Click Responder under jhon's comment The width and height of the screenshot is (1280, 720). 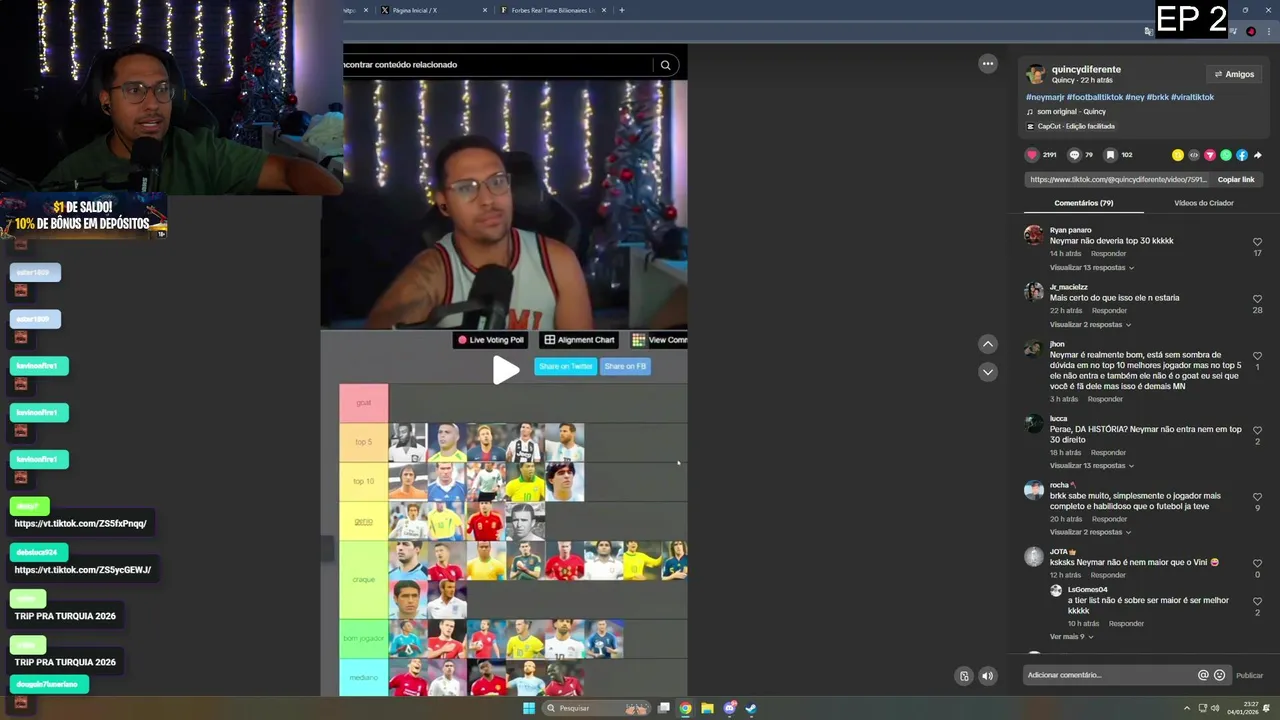[1105, 399]
